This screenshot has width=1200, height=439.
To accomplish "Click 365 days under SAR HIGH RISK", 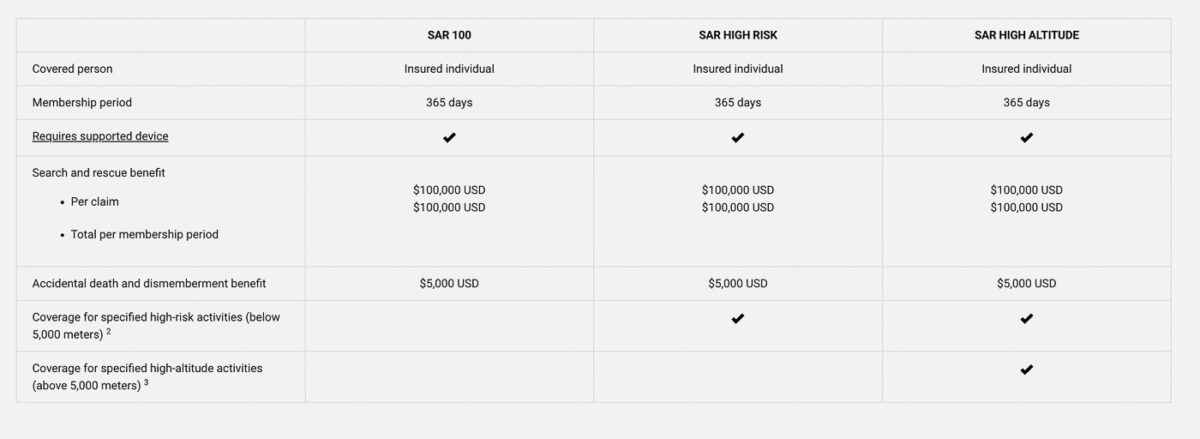I will (738, 103).
